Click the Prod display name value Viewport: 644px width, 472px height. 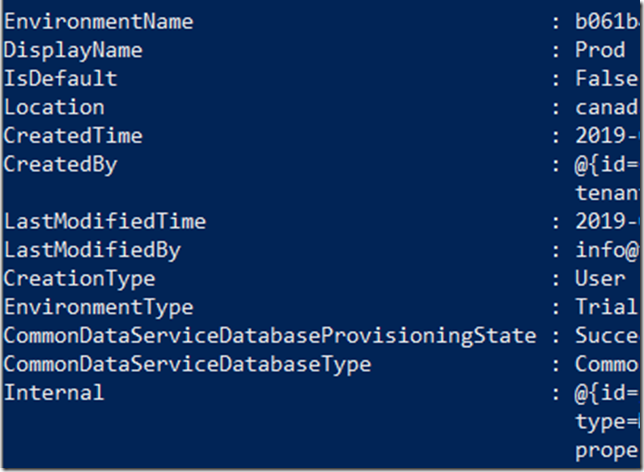click(x=600, y=50)
